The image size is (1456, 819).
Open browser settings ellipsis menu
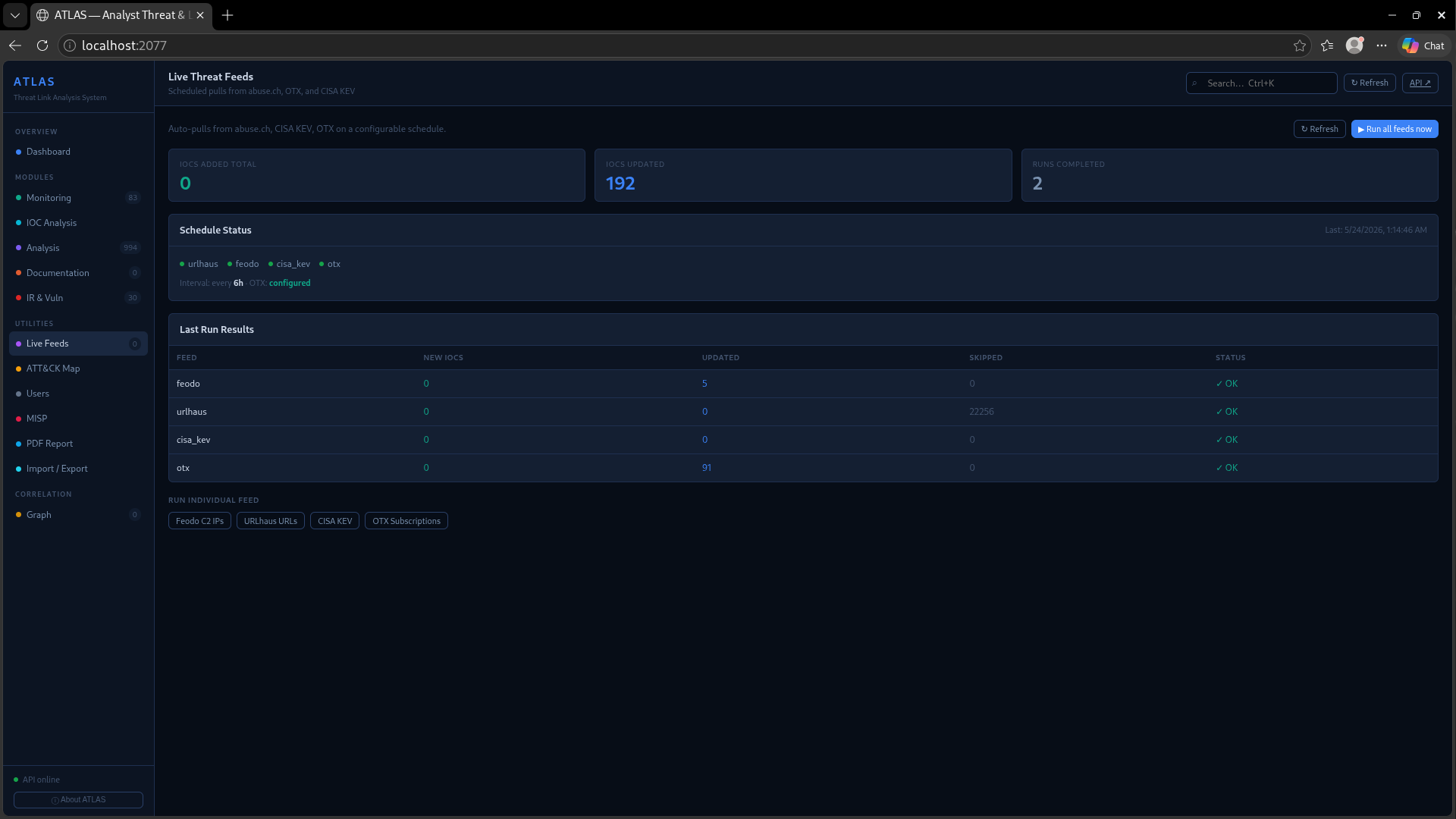[1382, 45]
